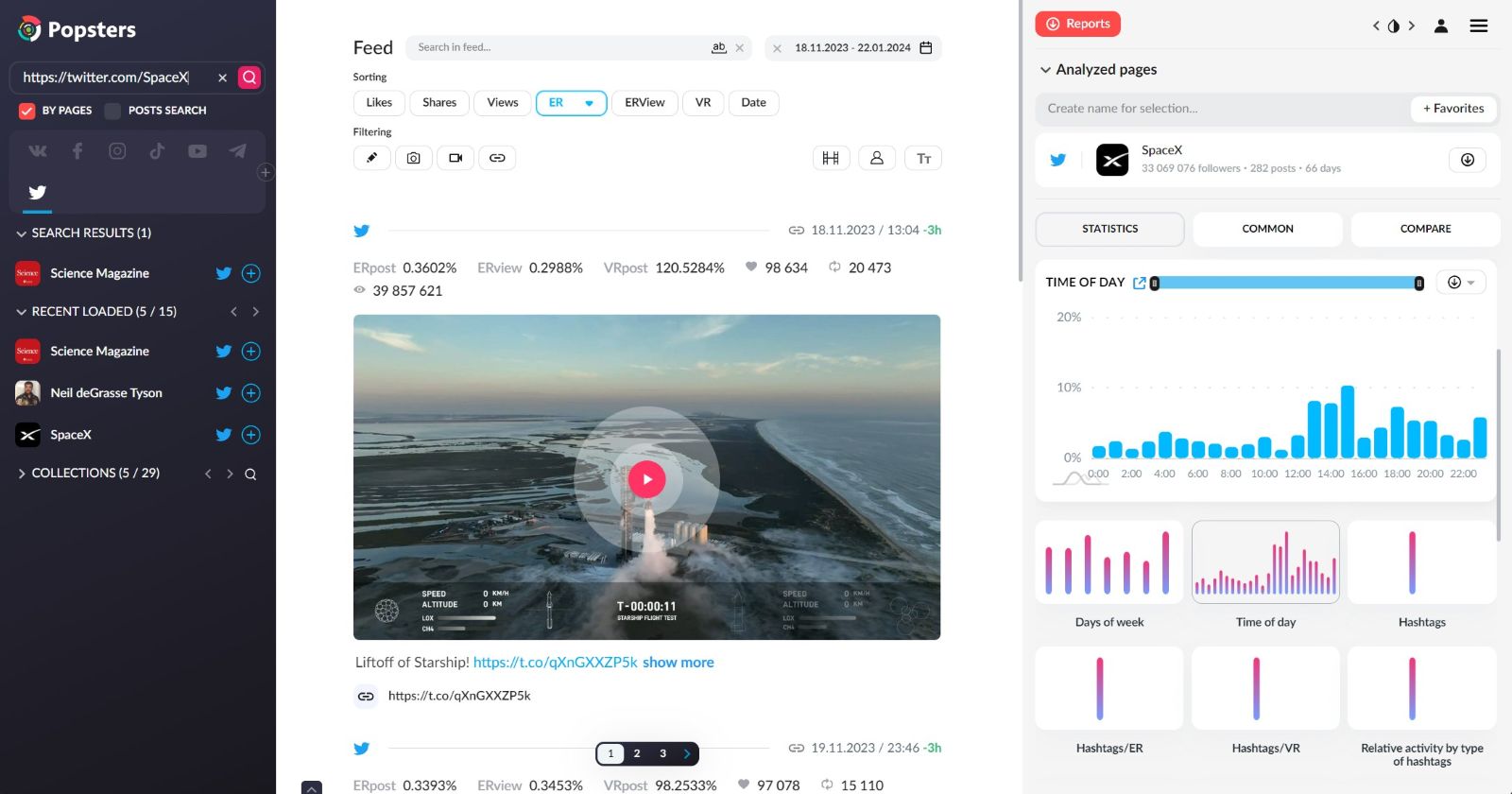The width and height of the screenshot is (1512, 794).
Task: Search within collections magnifier icon
Action: click(250, 475)
